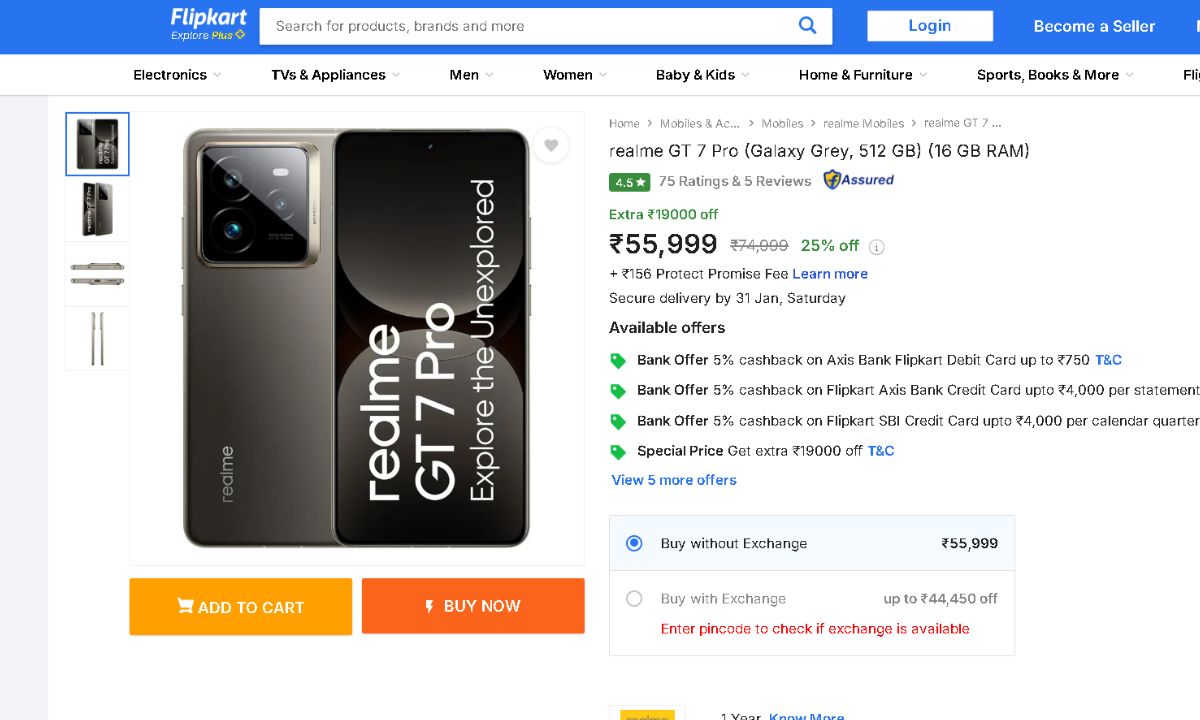Screen dimensions: 1200x720
Task: Expand the Electronics category menu
Action: pyautogui.click(x=177, y=75)
